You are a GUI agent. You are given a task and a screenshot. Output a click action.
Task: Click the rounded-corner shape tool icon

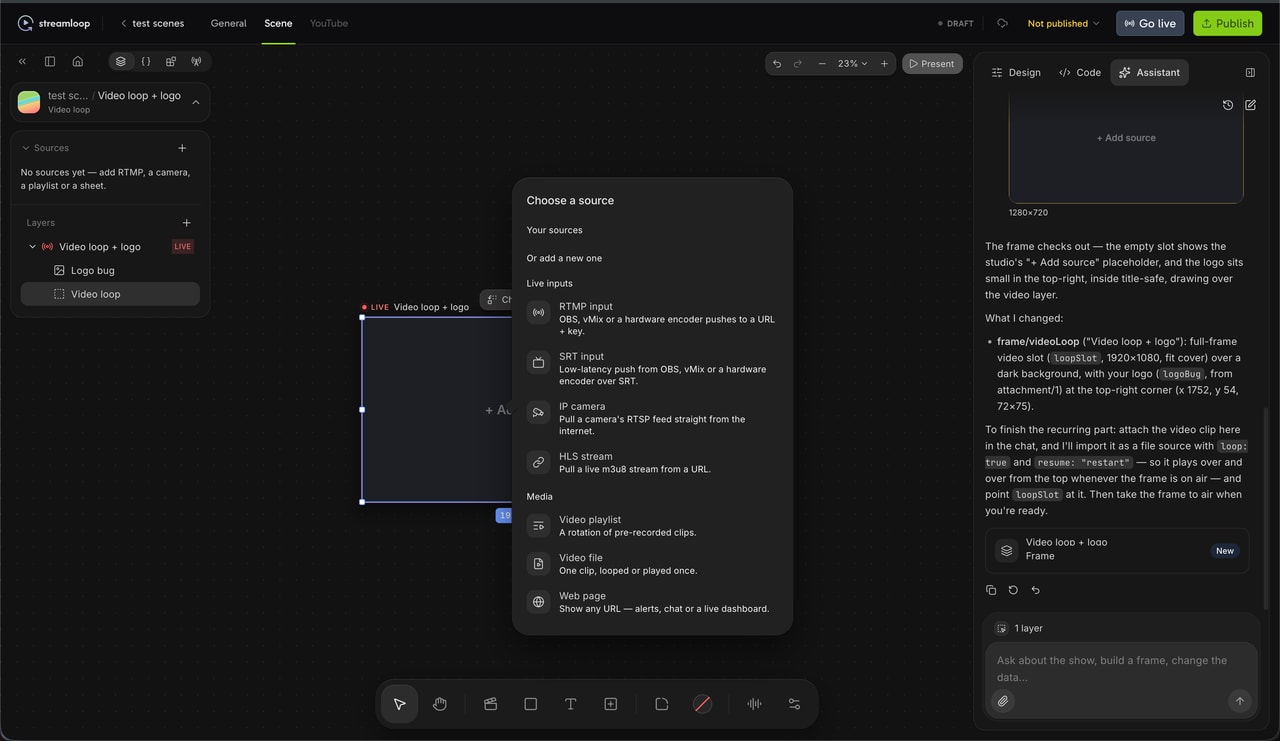pos(662,704)
